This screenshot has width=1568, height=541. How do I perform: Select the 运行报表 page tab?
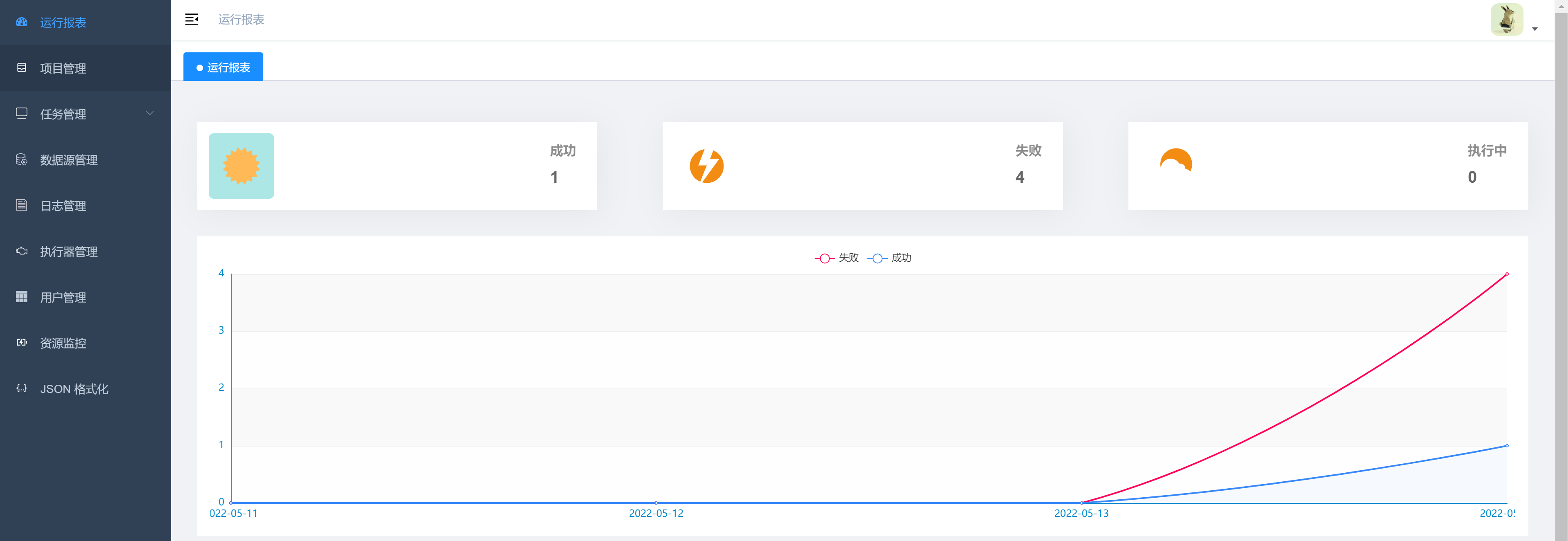click(223, 67)
